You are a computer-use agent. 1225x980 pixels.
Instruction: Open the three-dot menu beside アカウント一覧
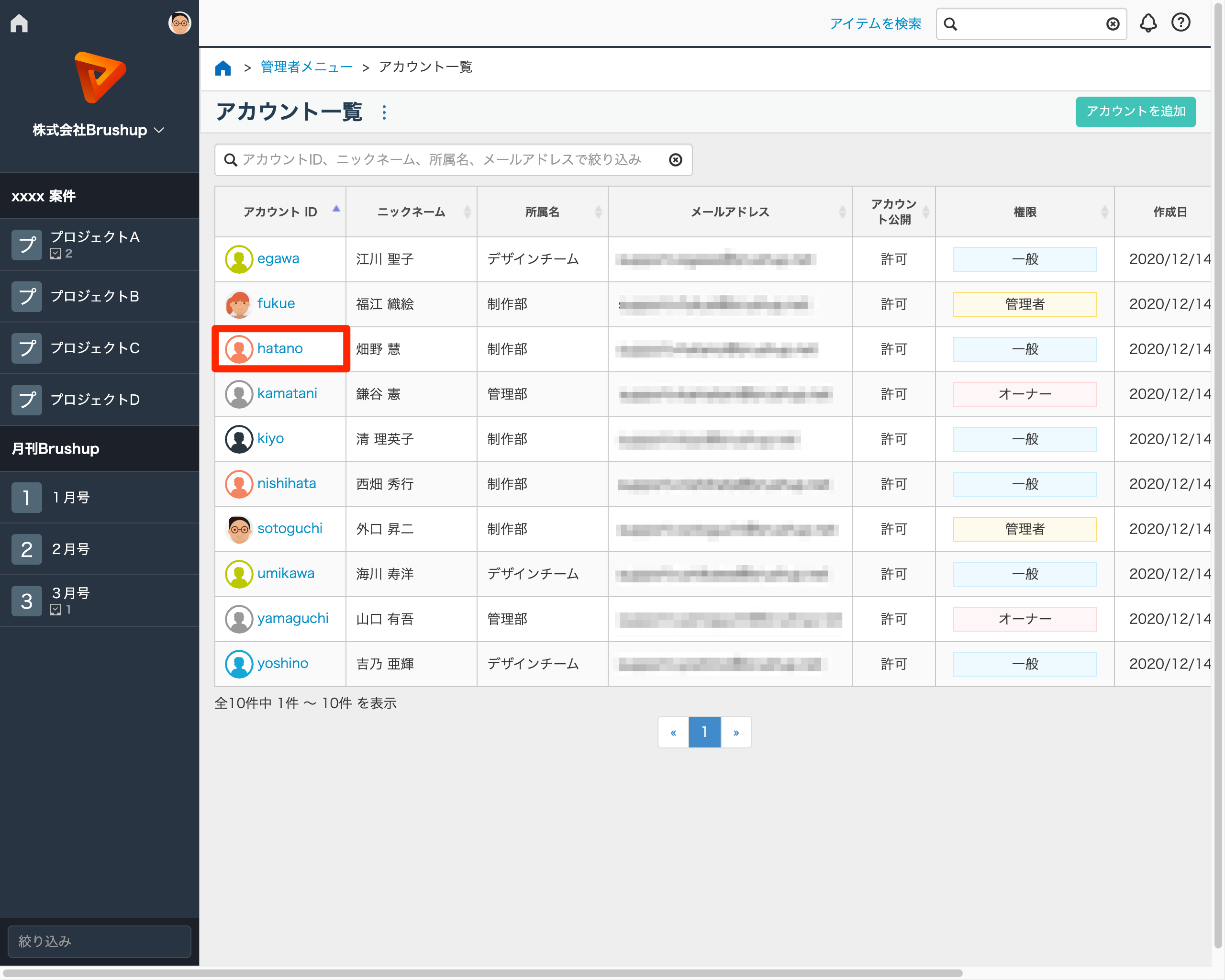[384, 112]
